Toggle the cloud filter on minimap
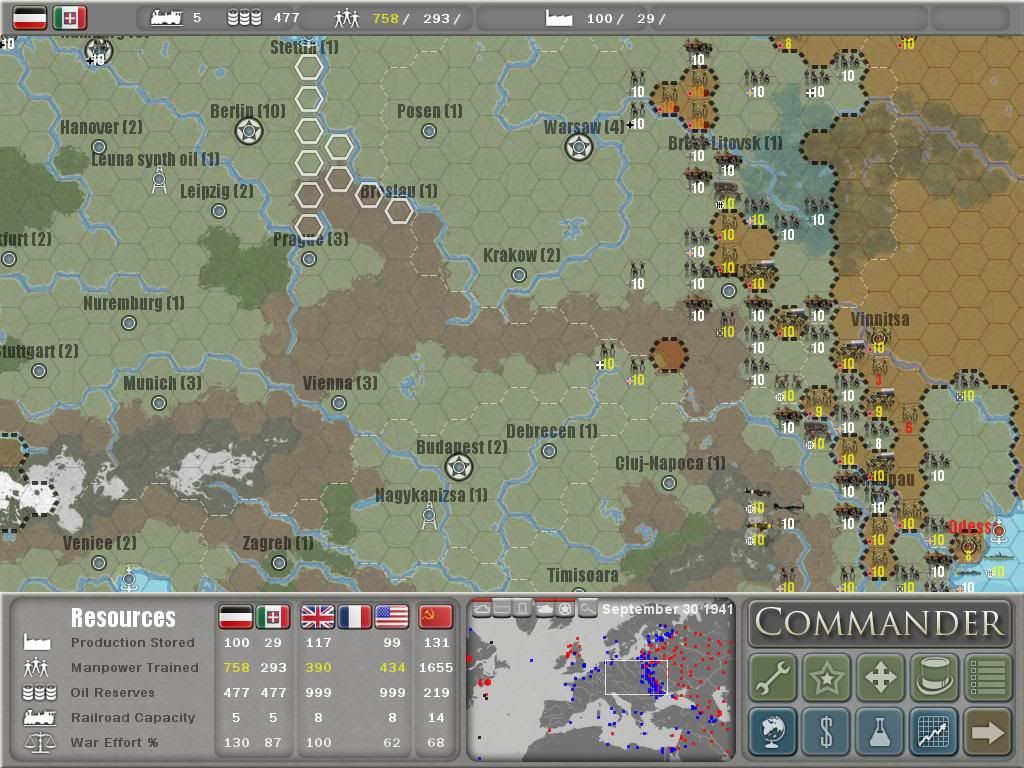 pos(482,609)
